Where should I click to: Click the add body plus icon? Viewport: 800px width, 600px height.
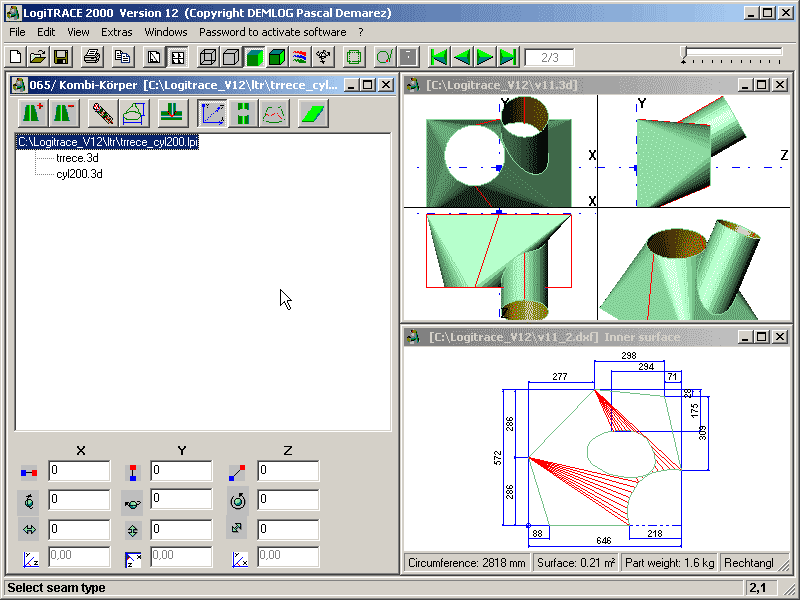tap(33, 113)
